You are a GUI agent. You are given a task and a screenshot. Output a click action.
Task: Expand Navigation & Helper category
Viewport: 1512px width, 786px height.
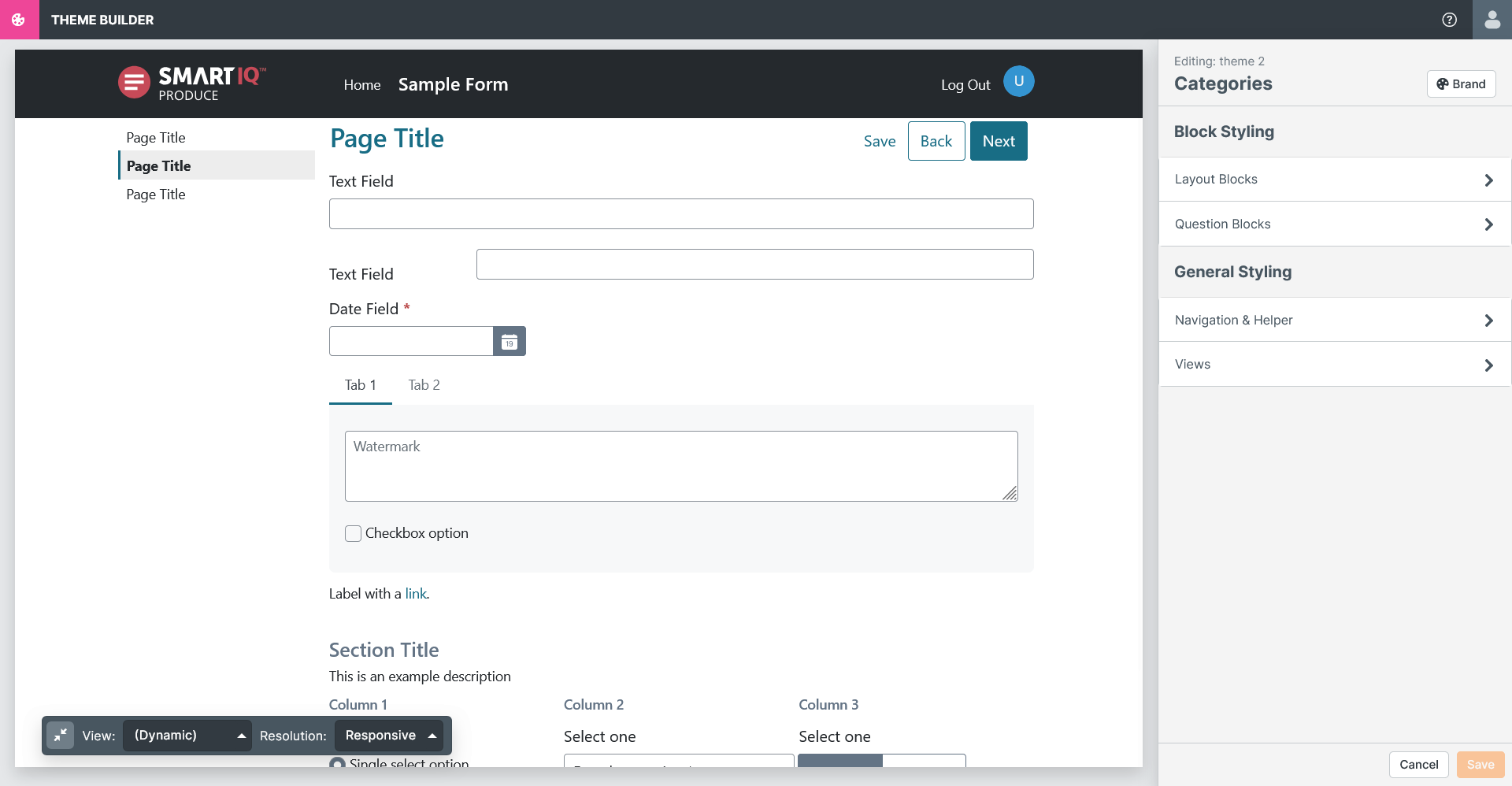1335,321
